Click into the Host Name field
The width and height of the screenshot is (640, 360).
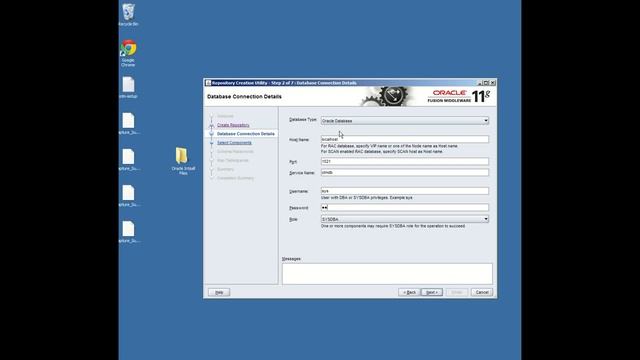(x=404, y=139)
